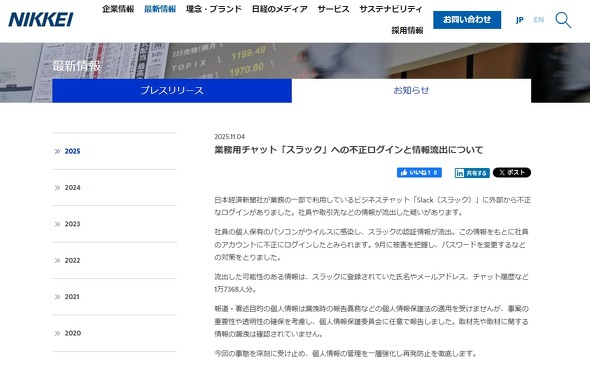Screen dimensions: 590x367
Task: Open 理念・ブランド menu
Action: 214,9
